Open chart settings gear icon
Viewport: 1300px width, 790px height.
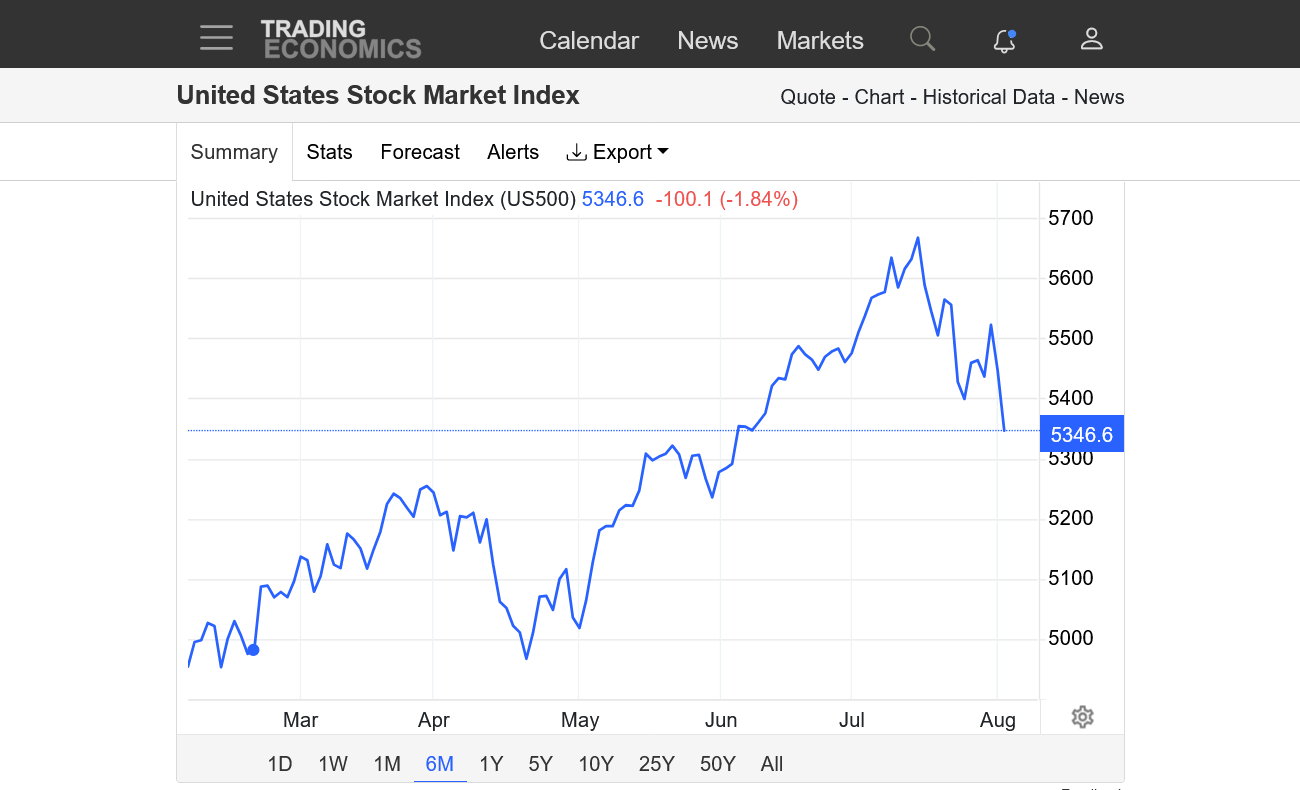[x=1082, y=717]
